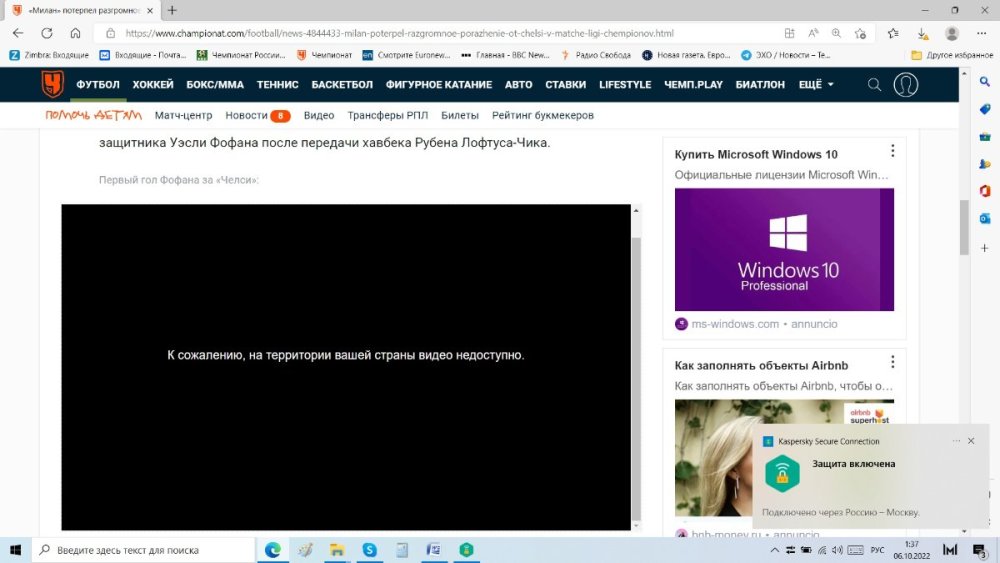
Task: Open the Favorites list icon
Action: coord(893,33)
